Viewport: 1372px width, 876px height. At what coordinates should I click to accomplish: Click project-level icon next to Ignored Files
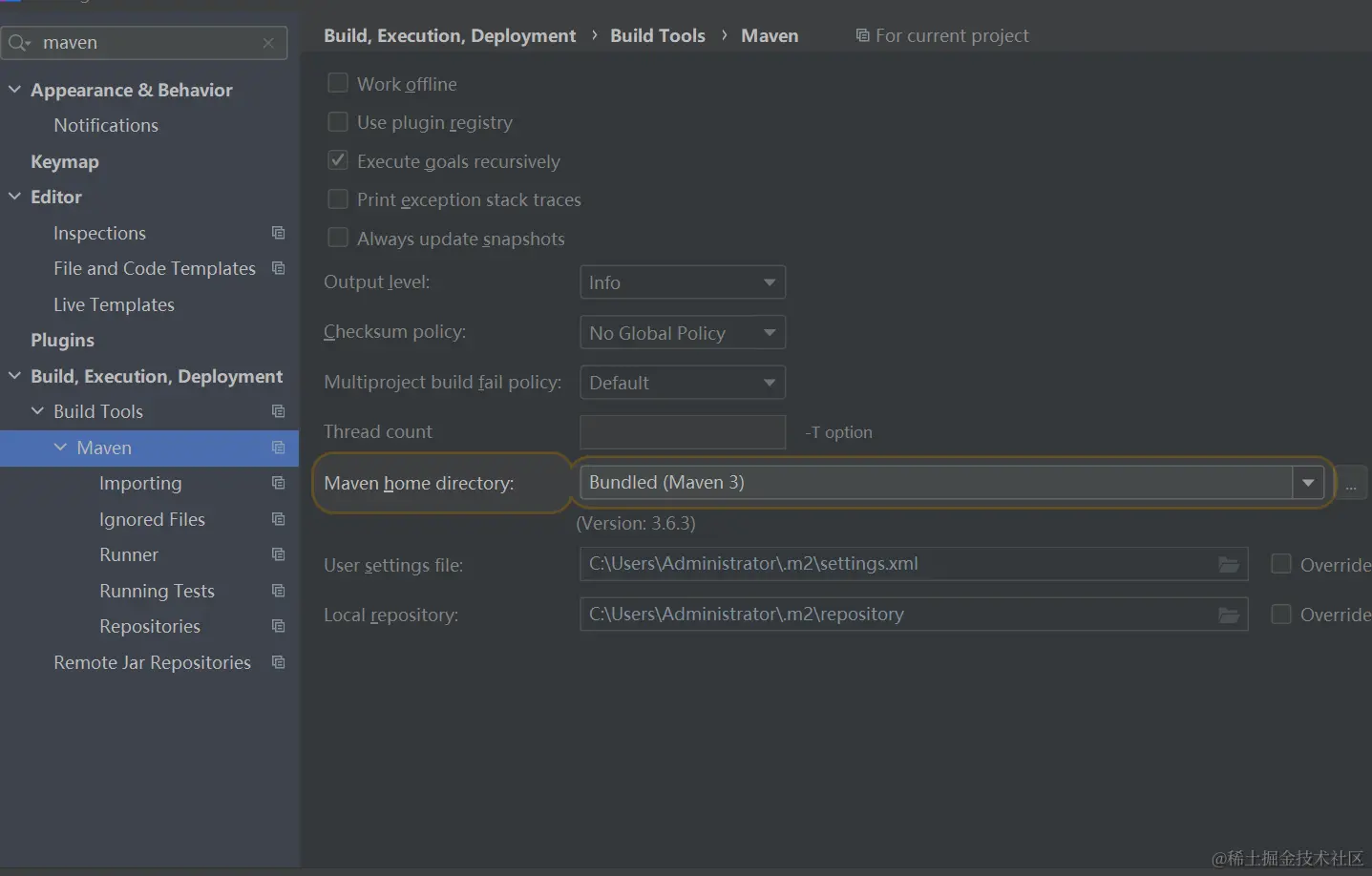click(x=279, y=519)
